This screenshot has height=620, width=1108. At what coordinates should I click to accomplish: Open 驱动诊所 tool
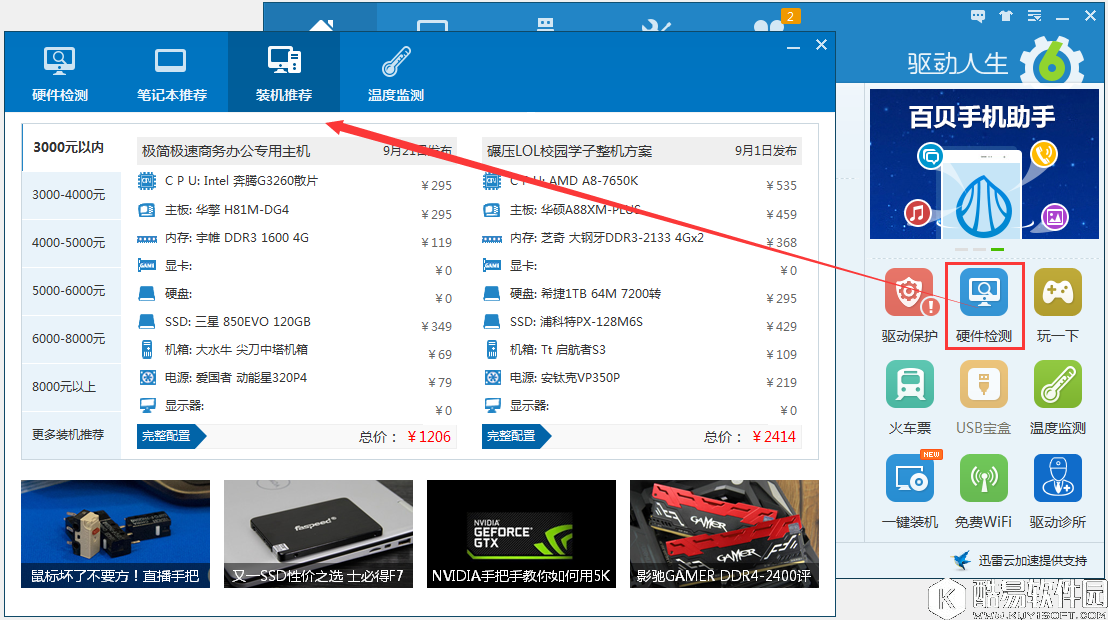[1057, 478]
